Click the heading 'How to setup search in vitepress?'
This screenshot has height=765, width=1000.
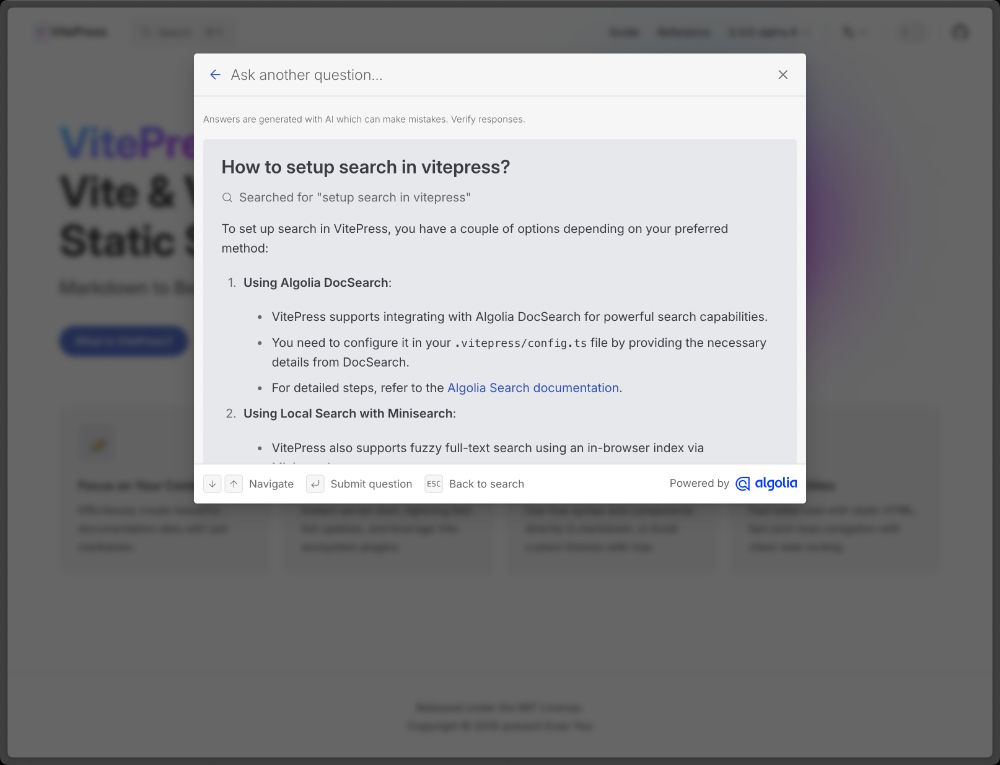[365, 167]
